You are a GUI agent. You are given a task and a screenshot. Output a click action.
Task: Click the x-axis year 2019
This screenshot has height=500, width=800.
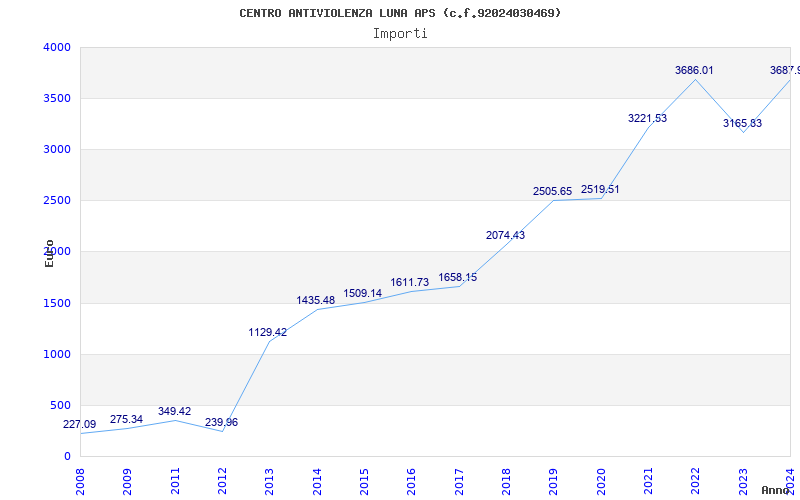click(554, 482)
